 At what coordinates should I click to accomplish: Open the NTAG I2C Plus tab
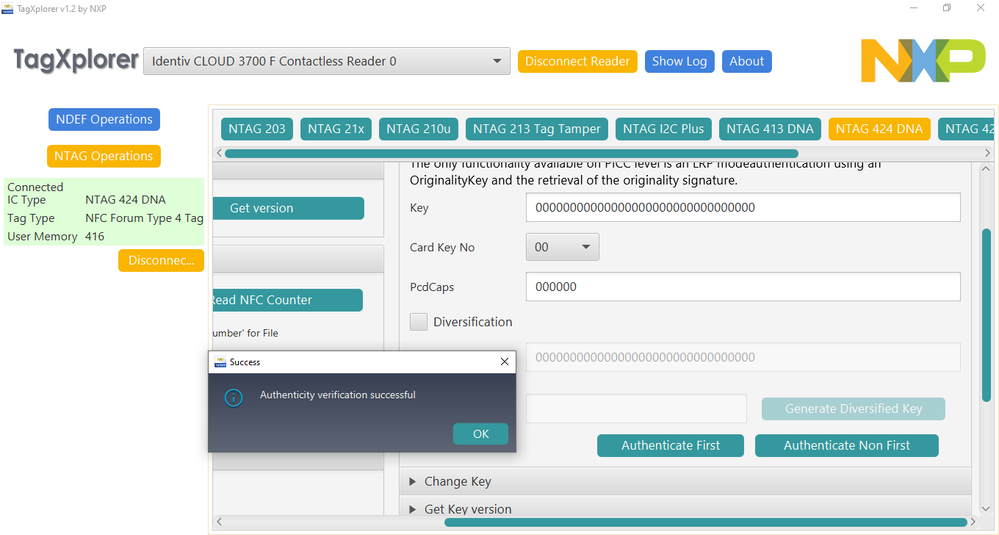coord(663,129)
